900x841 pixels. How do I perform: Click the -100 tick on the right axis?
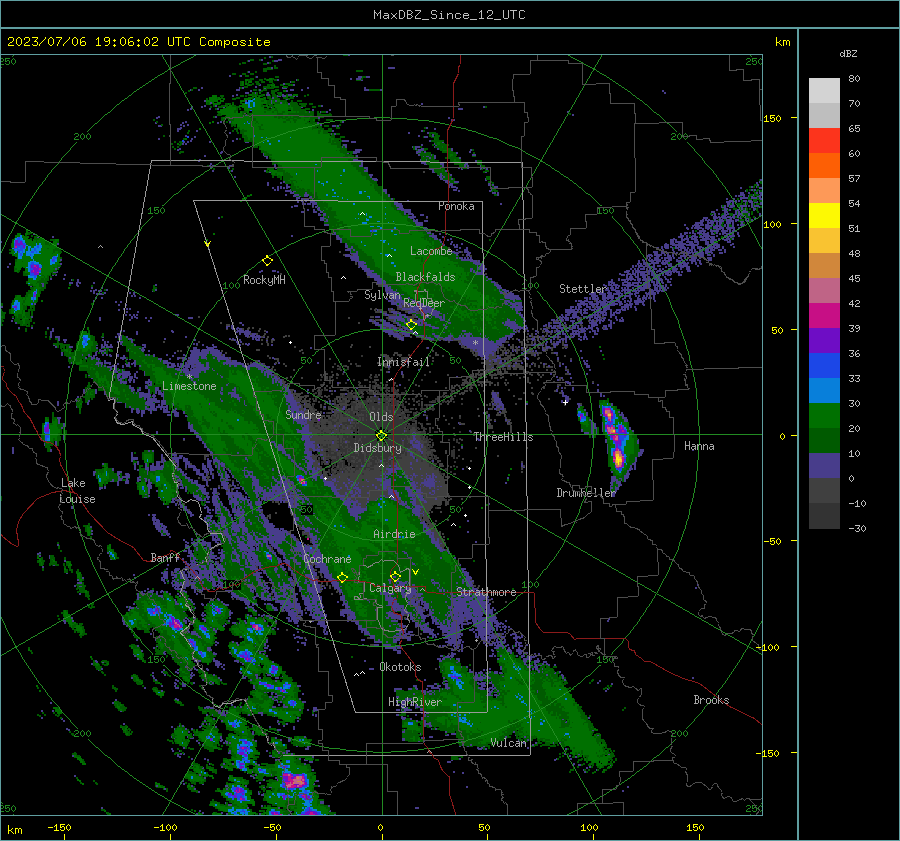[769, 647]
